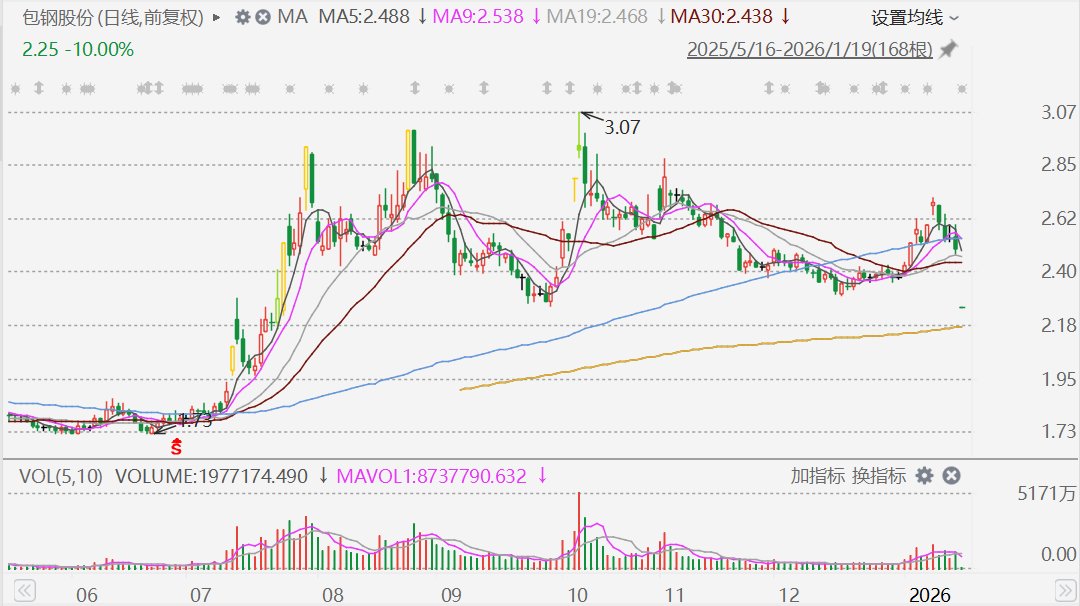Image resolution: width=1080 pixels, height=606 pixels.
Task: Open MA indicator settings gear
Action: point(242,17)
